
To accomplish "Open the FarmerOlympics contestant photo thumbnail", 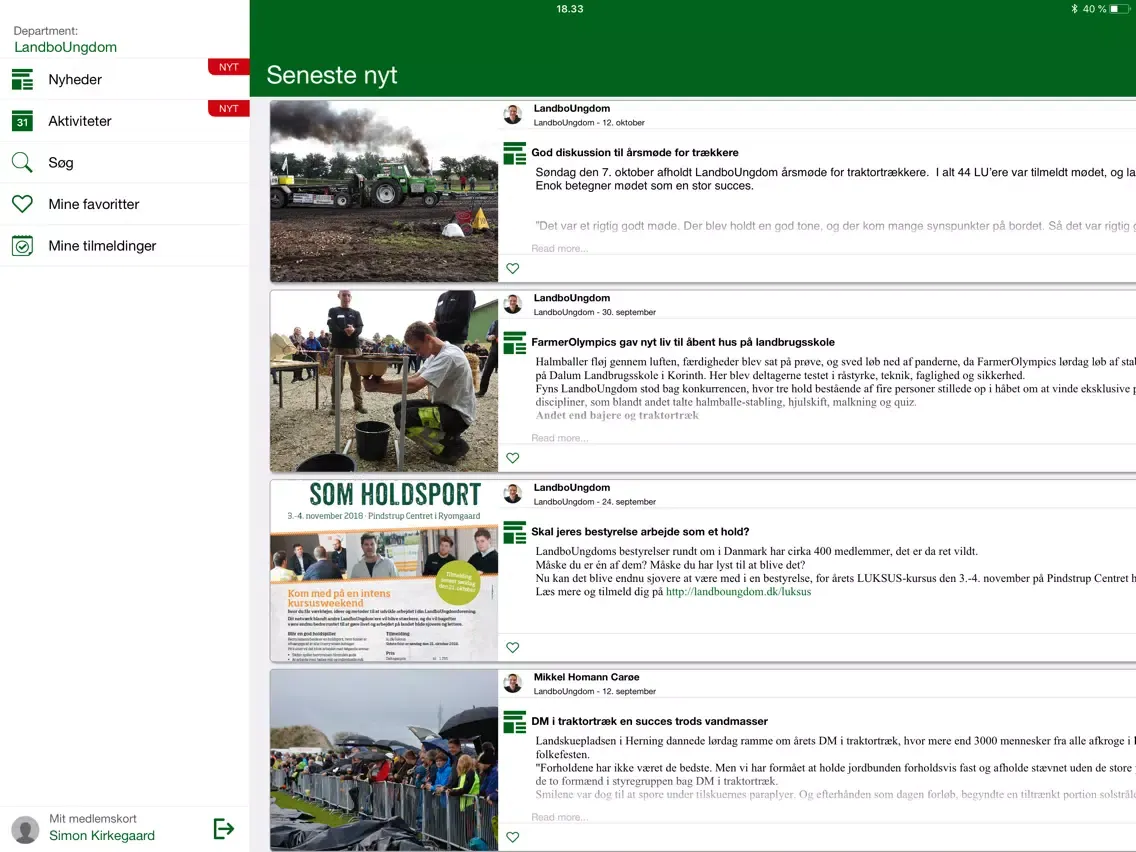I will click(384, 381).
